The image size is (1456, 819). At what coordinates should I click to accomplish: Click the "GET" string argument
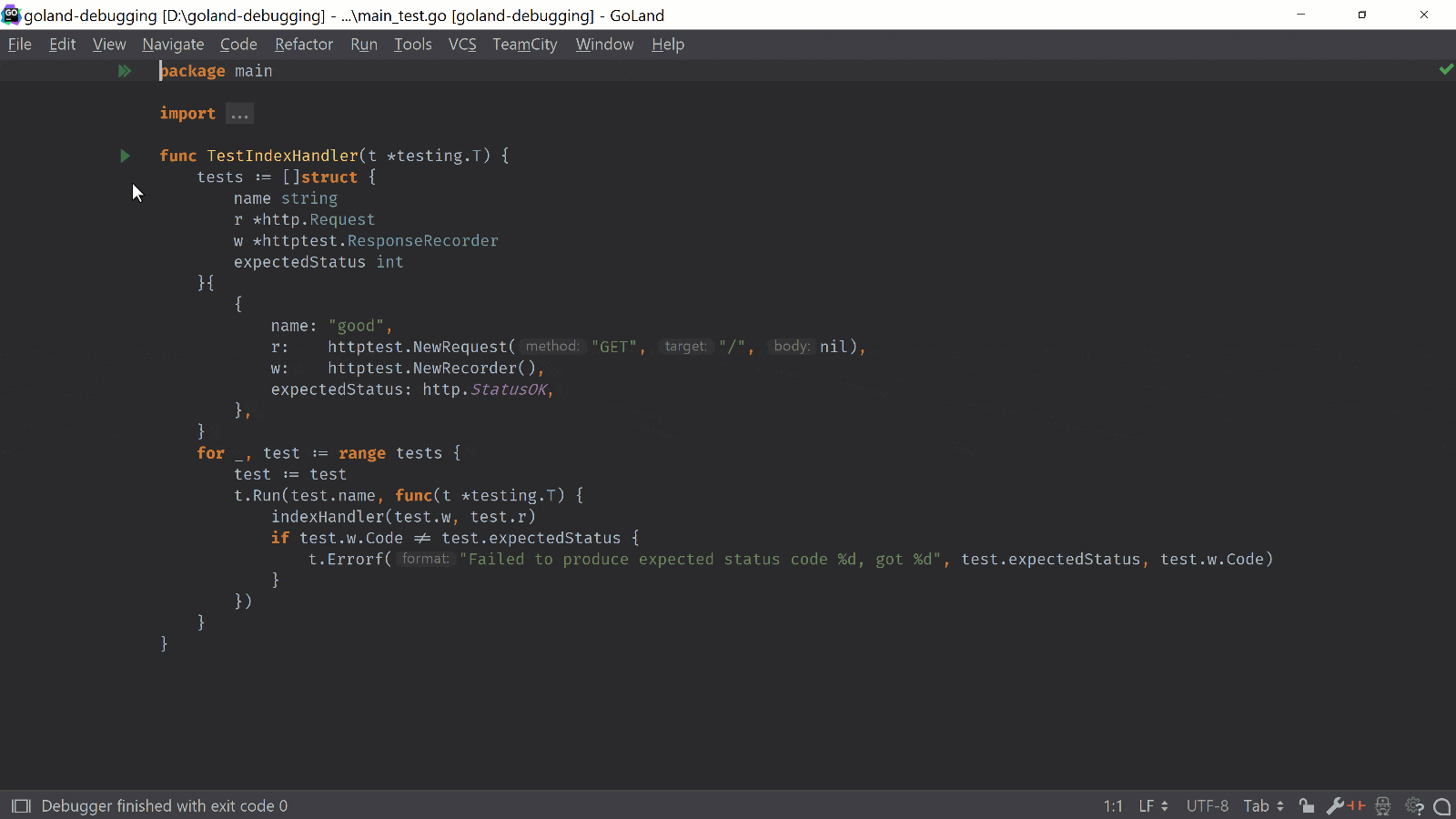pyautogui.click(x=614, y=347)
